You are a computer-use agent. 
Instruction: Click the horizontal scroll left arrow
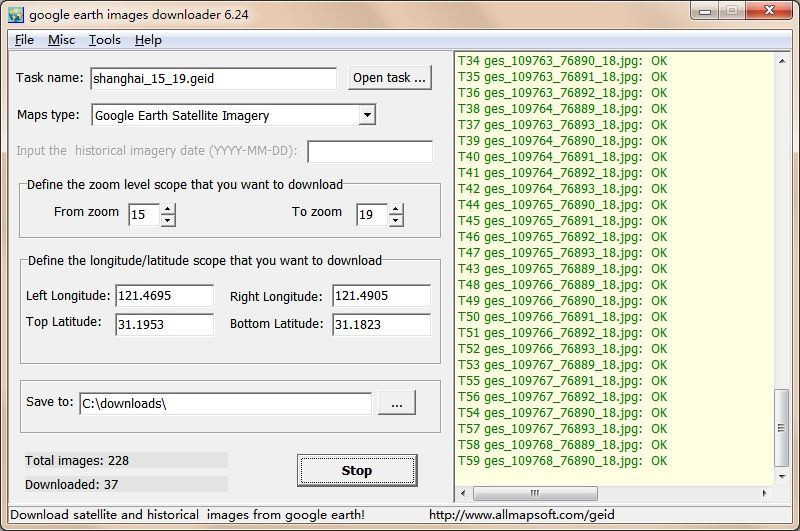click(463, 493)
